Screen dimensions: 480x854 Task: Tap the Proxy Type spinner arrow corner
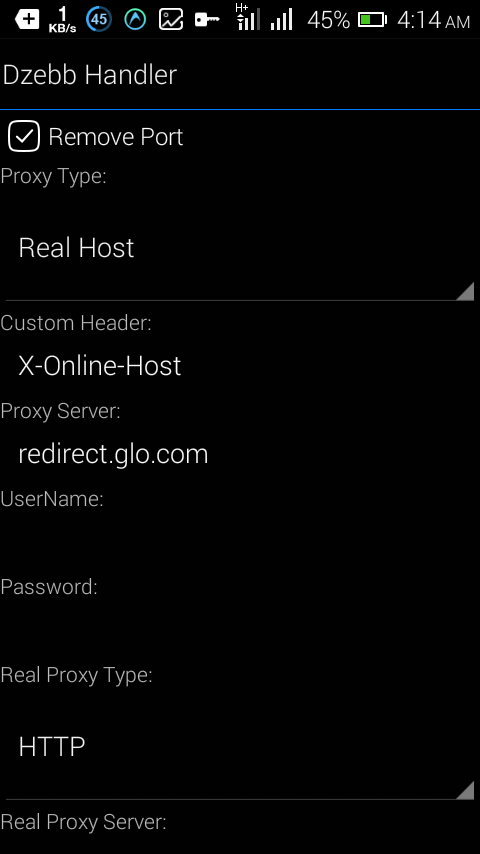click(465, 291)
